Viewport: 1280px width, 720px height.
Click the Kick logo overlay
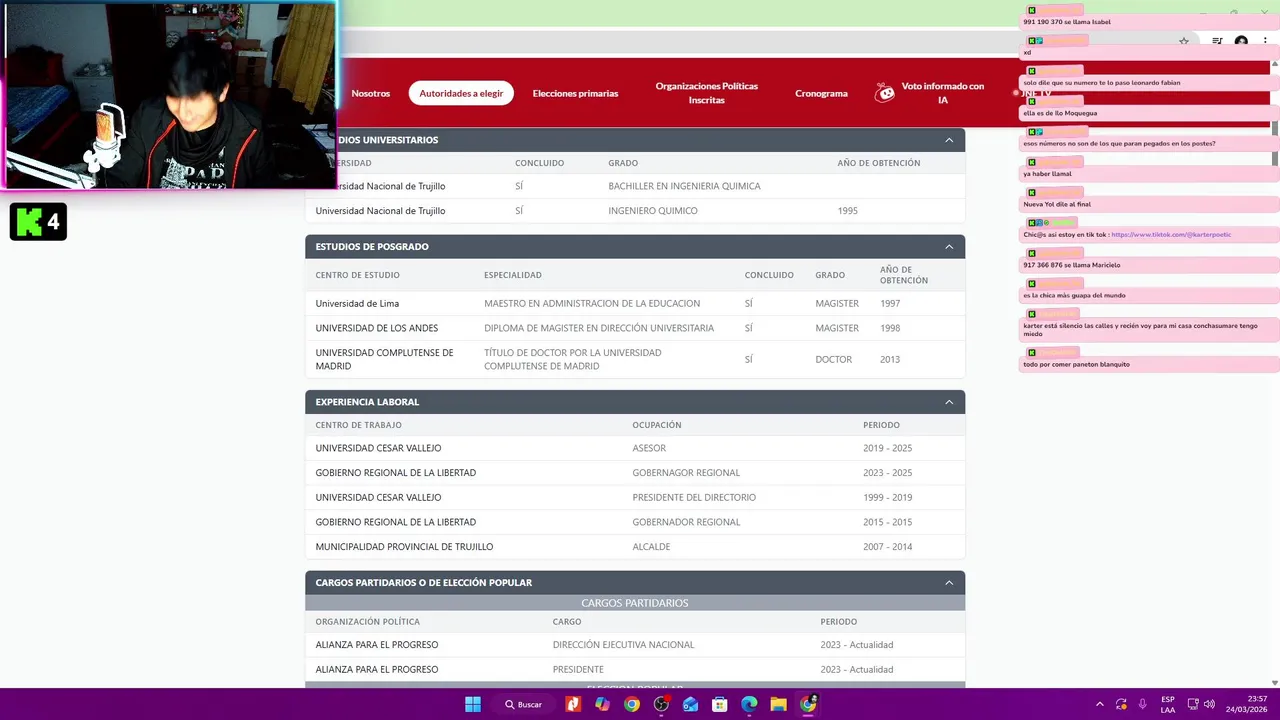click(38, 222)
